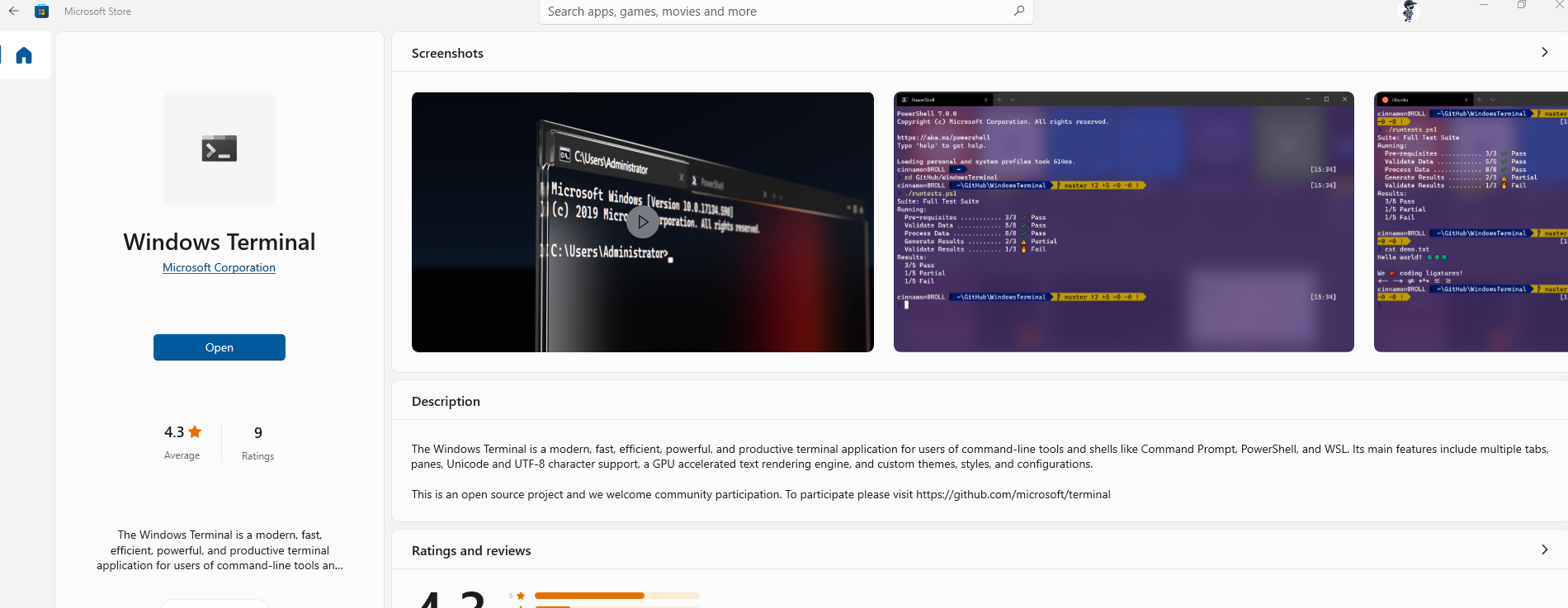
Task: Expand the Screenshots section chevron
Action: [x=1545, y=52]
